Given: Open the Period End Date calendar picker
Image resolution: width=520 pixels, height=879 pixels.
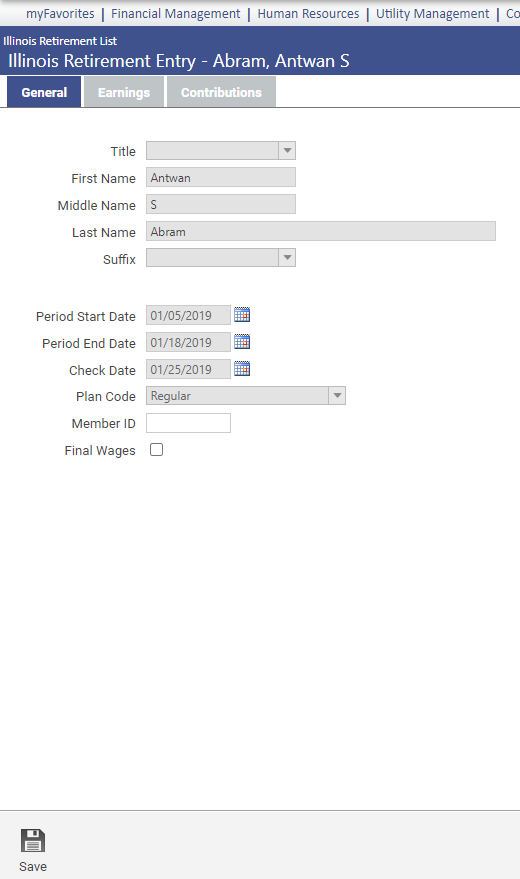Looking at the screenshot, I should coord(242,342).
